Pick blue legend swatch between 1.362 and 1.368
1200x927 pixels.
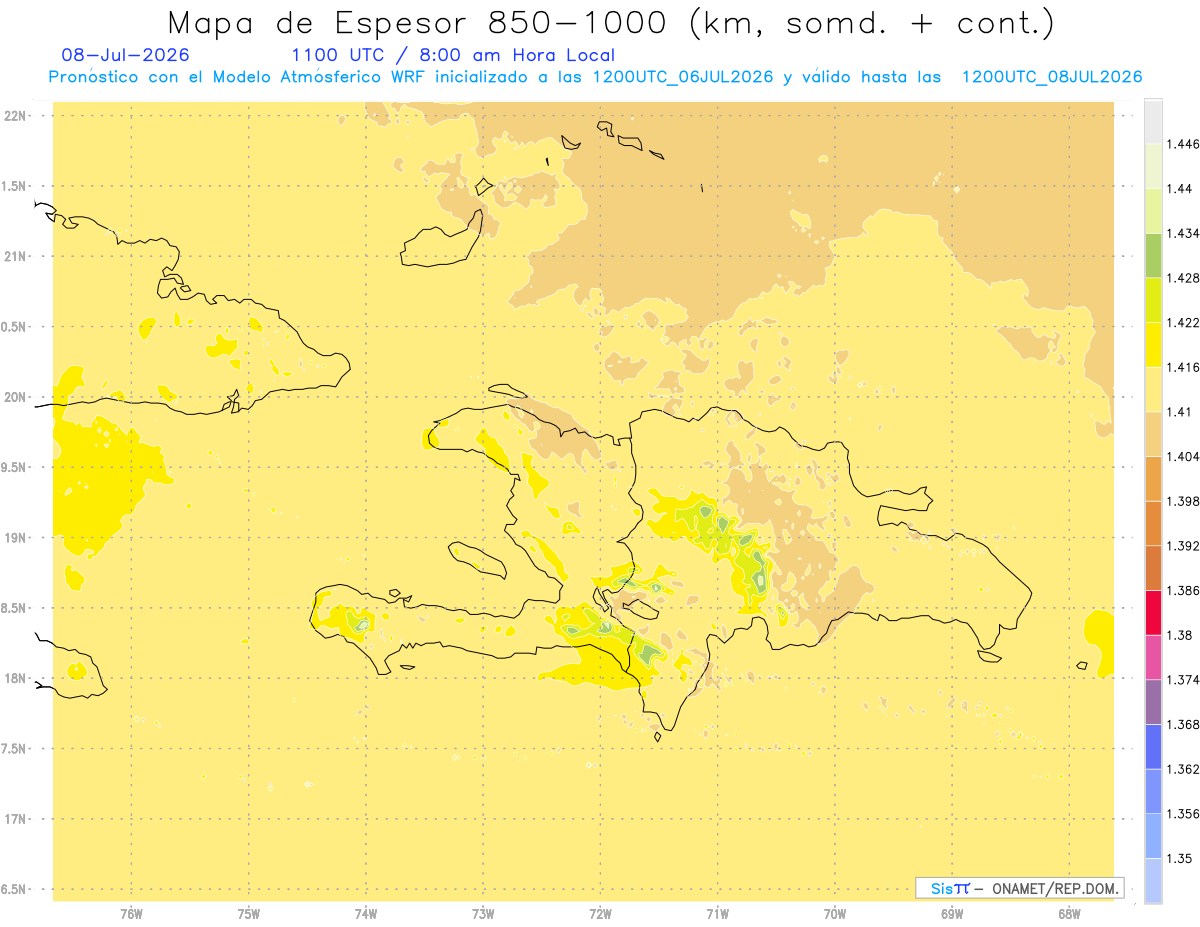coord(1153,747)
